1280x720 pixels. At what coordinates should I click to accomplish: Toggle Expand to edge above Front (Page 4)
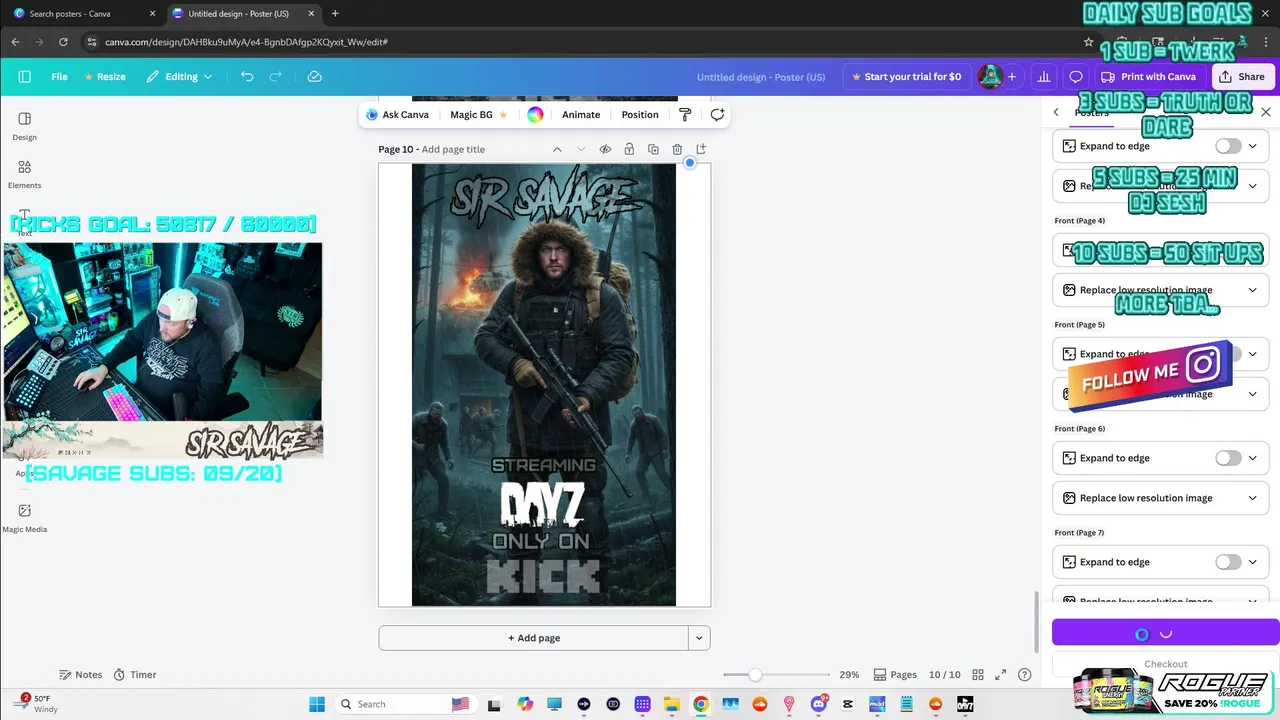click(1228, 146)
